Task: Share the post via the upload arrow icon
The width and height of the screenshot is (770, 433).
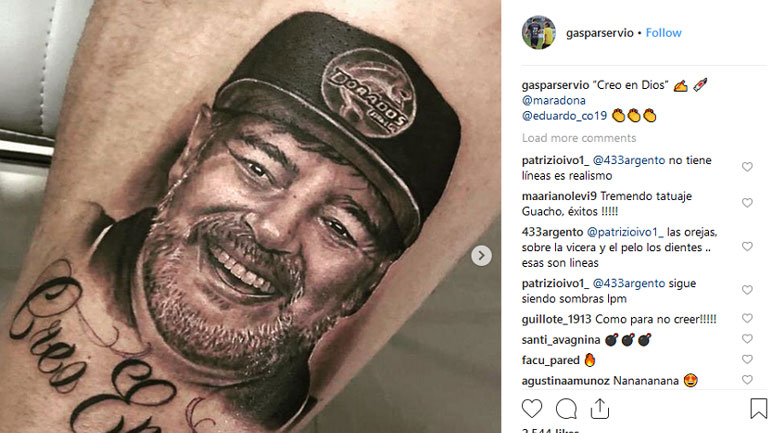Action: pos(600,408)
